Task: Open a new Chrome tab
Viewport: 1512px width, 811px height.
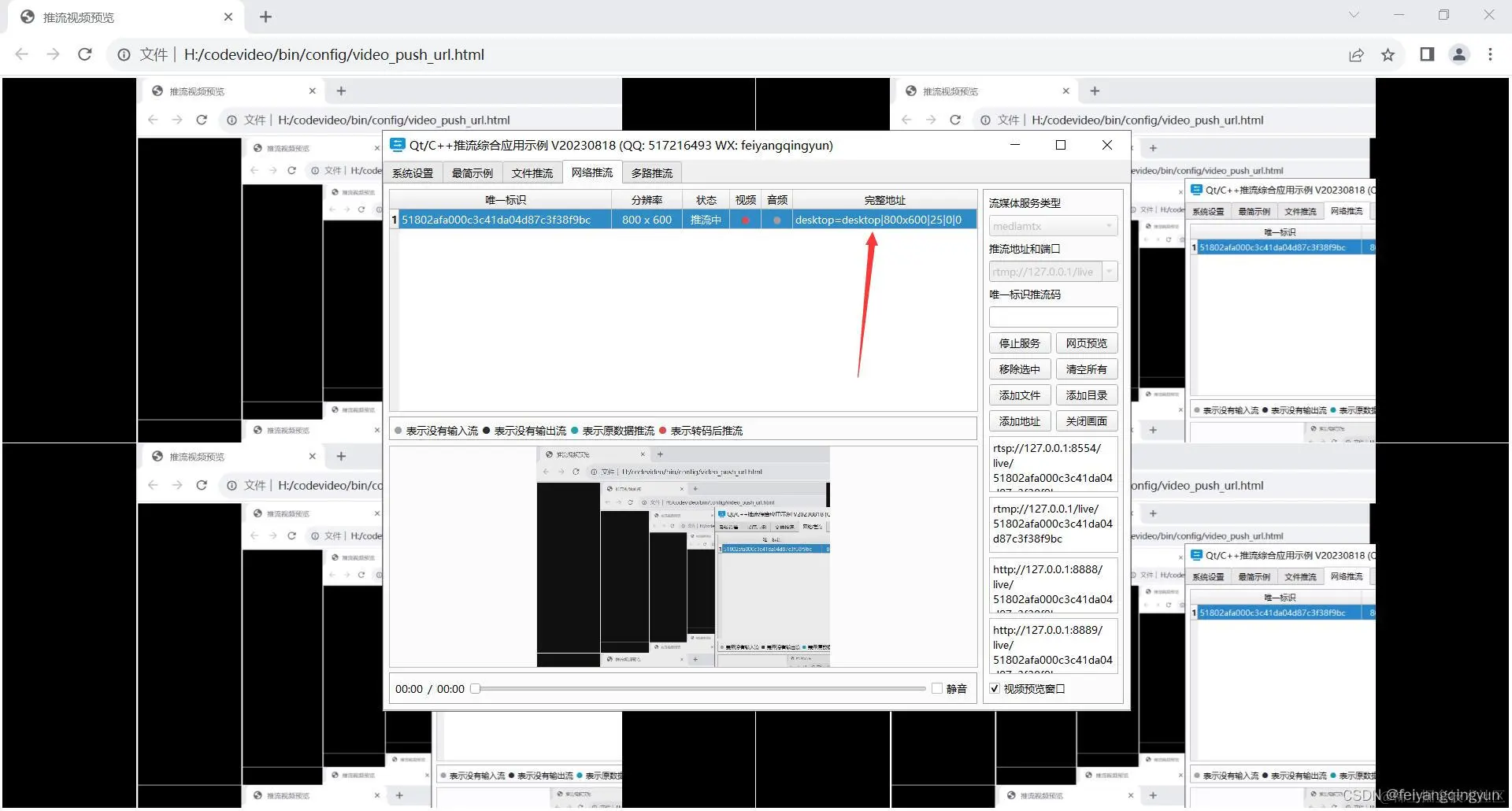Action: [x=265, y=17]
